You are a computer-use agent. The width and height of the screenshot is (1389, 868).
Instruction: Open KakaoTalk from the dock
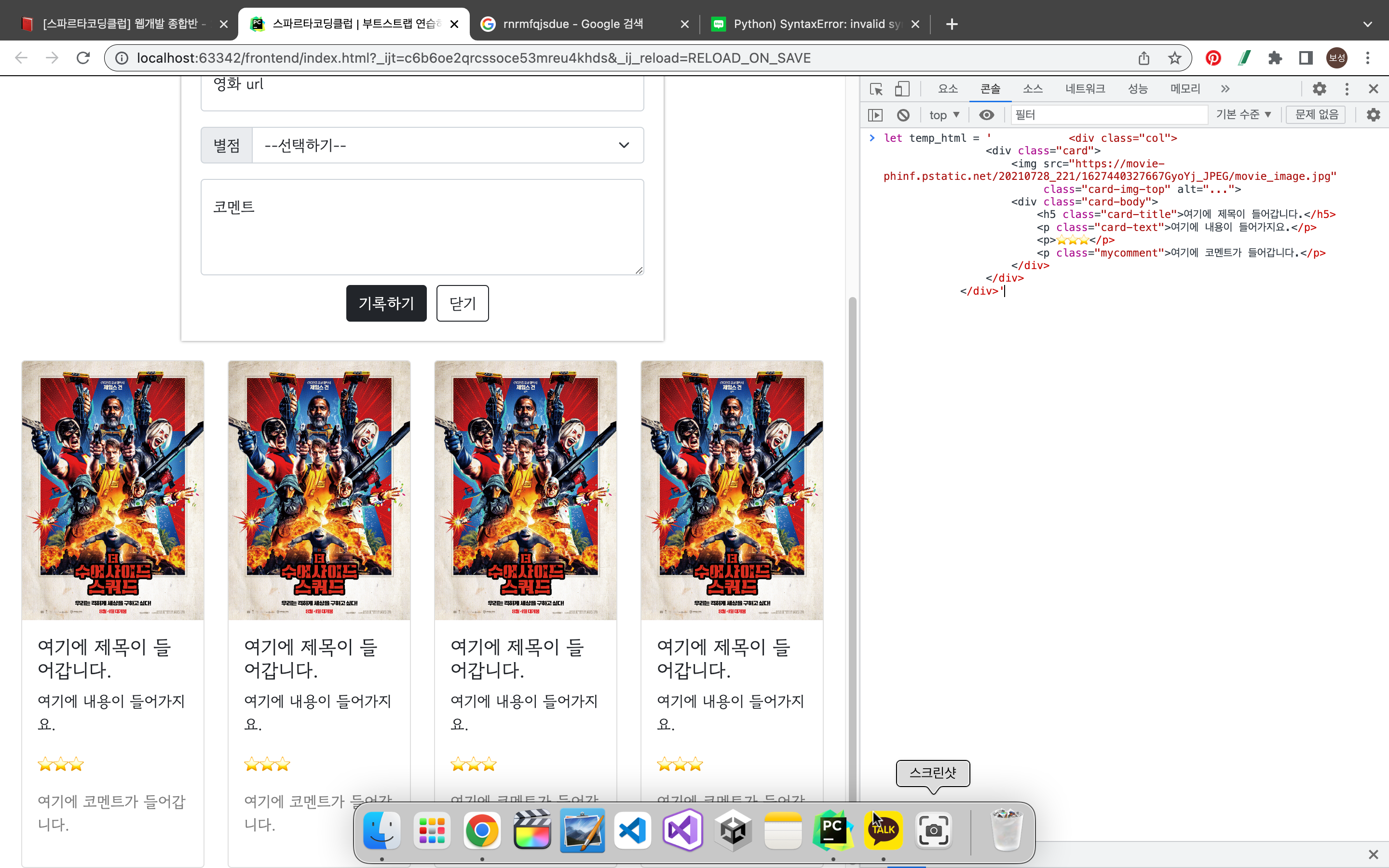point(884,830)
